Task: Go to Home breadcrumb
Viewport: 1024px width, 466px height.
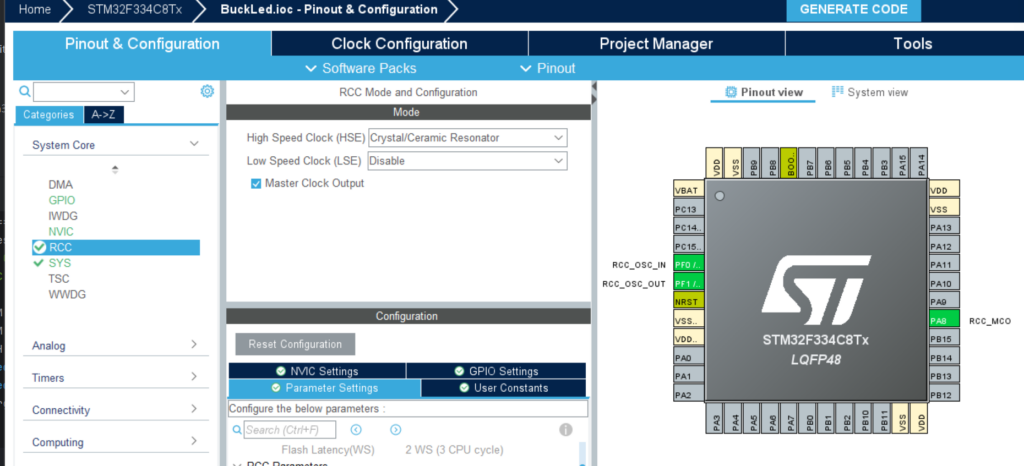Action: (35, 10)
